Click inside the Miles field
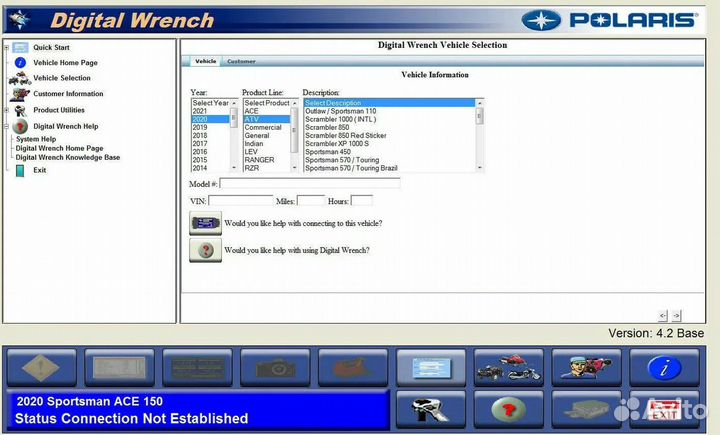Viewport: 720px width, 435px height. tap(311, 201)
